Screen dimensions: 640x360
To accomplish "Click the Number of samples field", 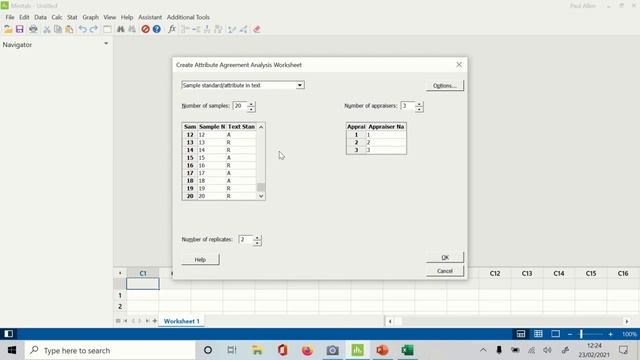I will [x=240, y=106].
